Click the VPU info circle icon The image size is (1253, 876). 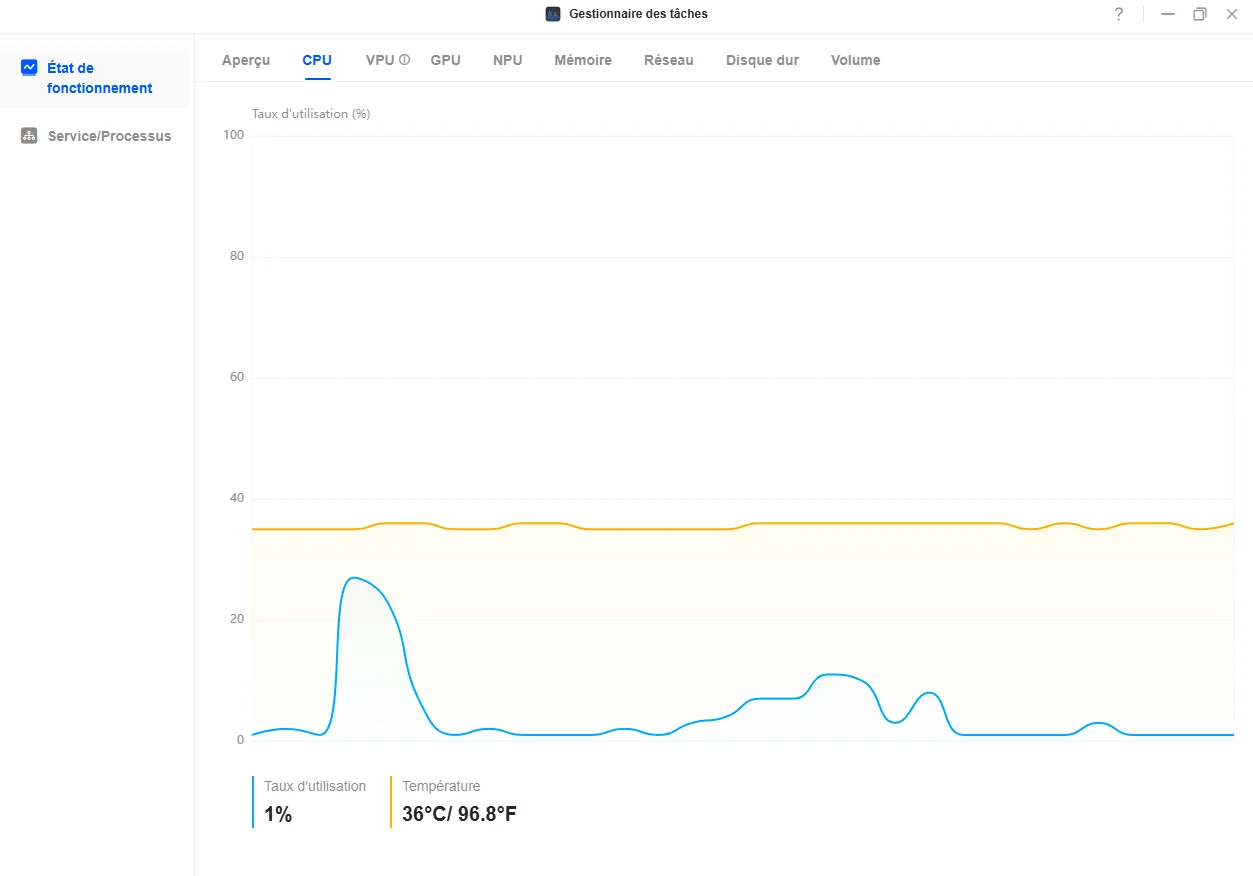tap(405, 60)
